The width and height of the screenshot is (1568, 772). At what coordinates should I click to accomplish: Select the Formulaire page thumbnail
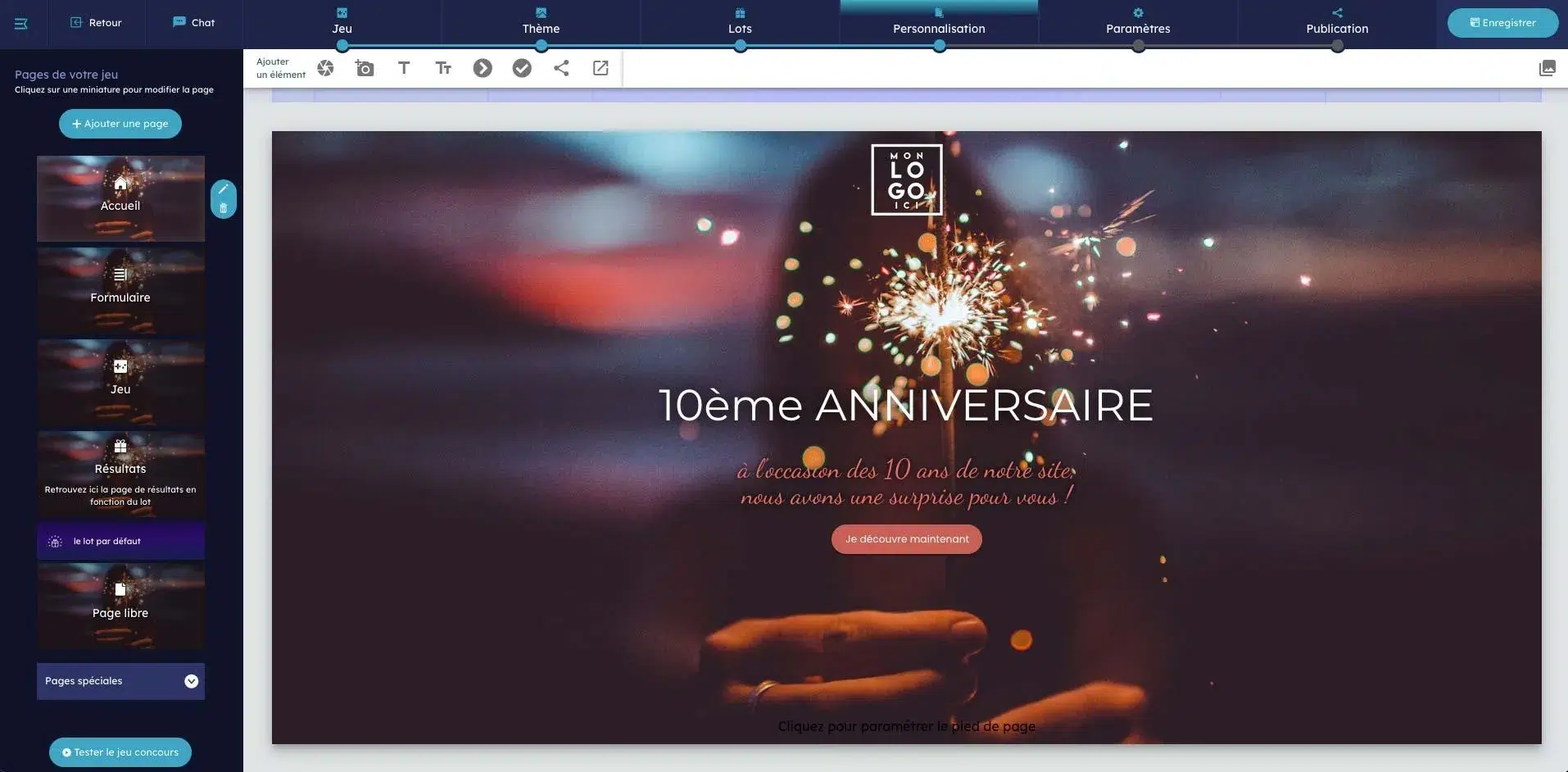(x=120, y=290)
